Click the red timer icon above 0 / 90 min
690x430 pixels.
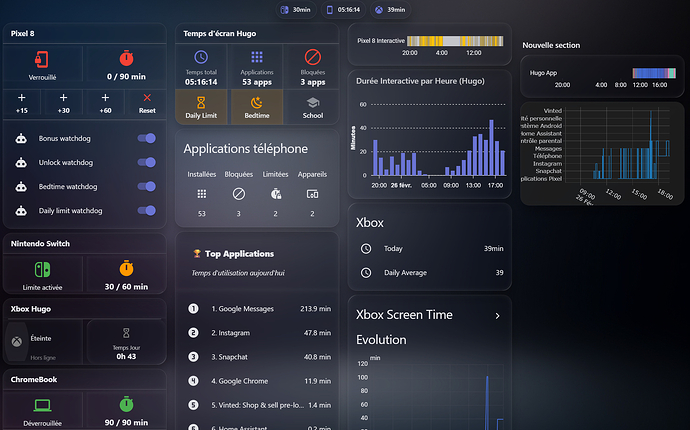tap(126, 57)
